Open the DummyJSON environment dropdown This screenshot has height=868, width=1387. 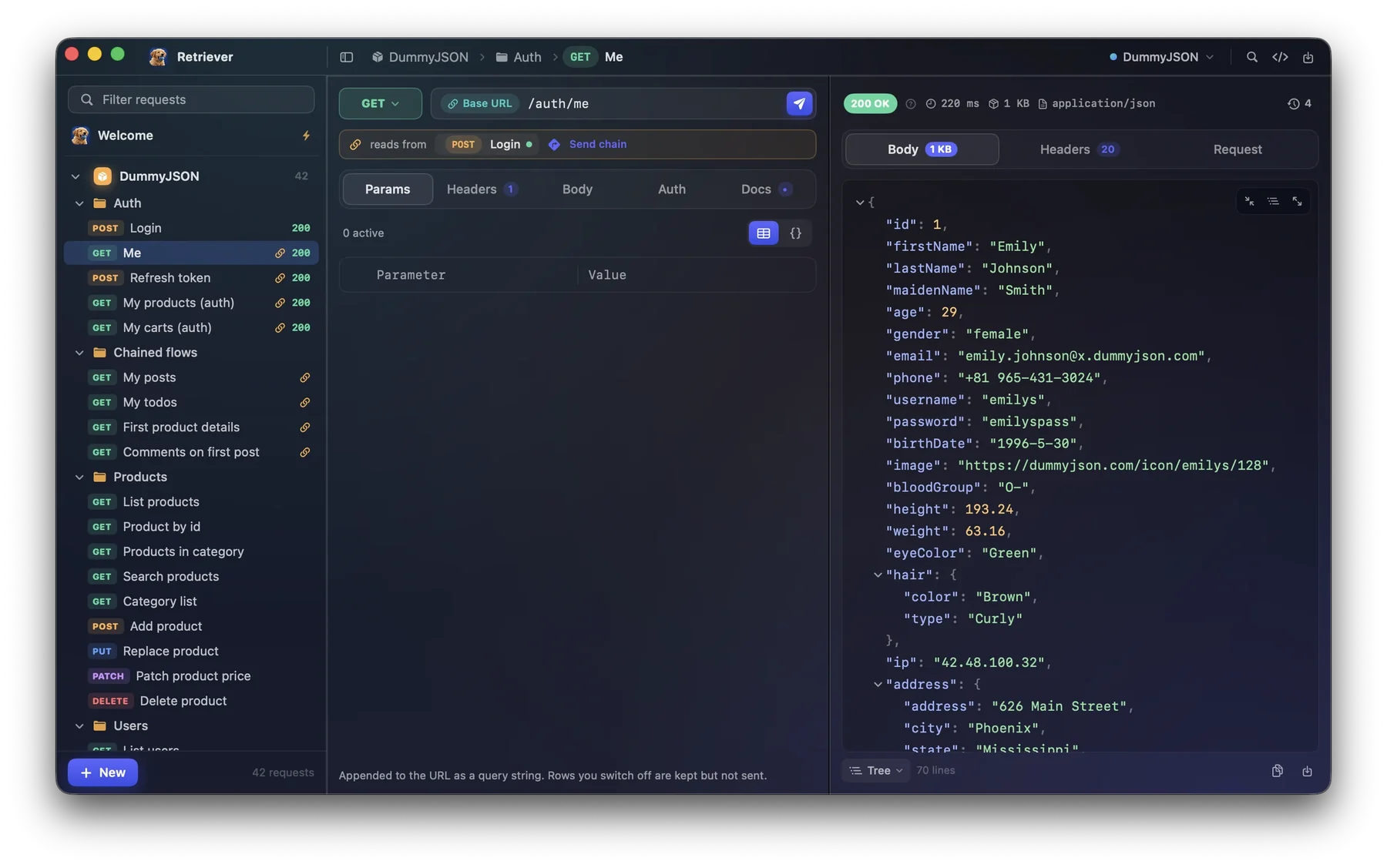(1161, 57)
